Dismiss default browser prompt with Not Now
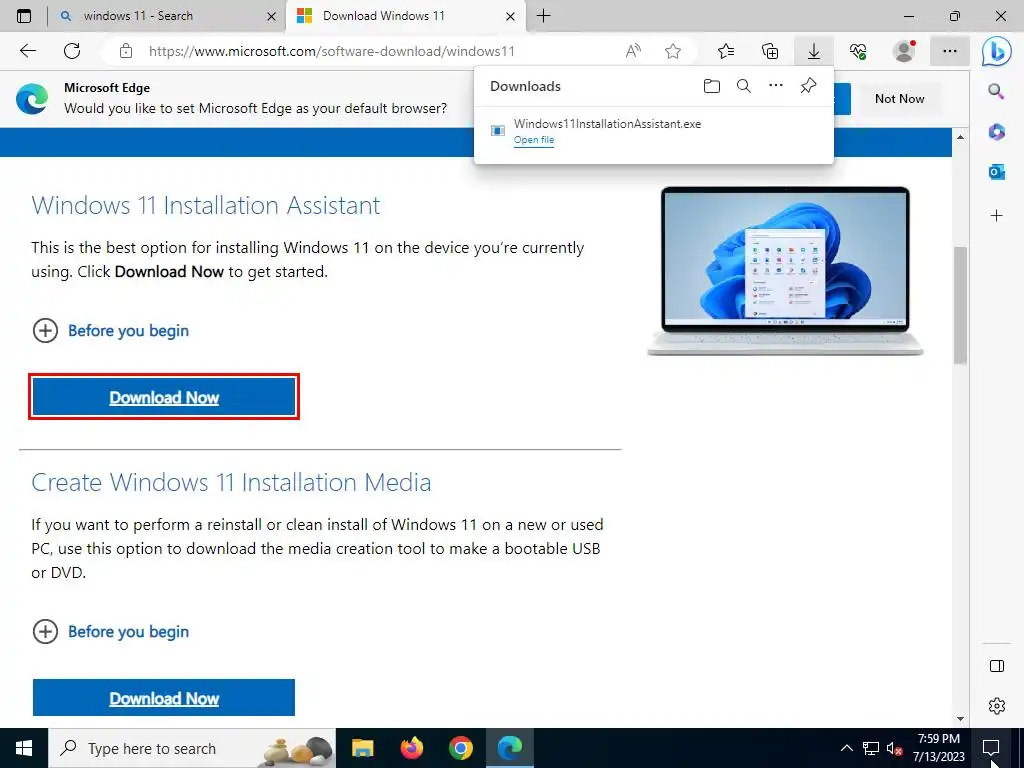Image resolution: width=1024 pixels, height=768 pixels. [x=899, y=99]
